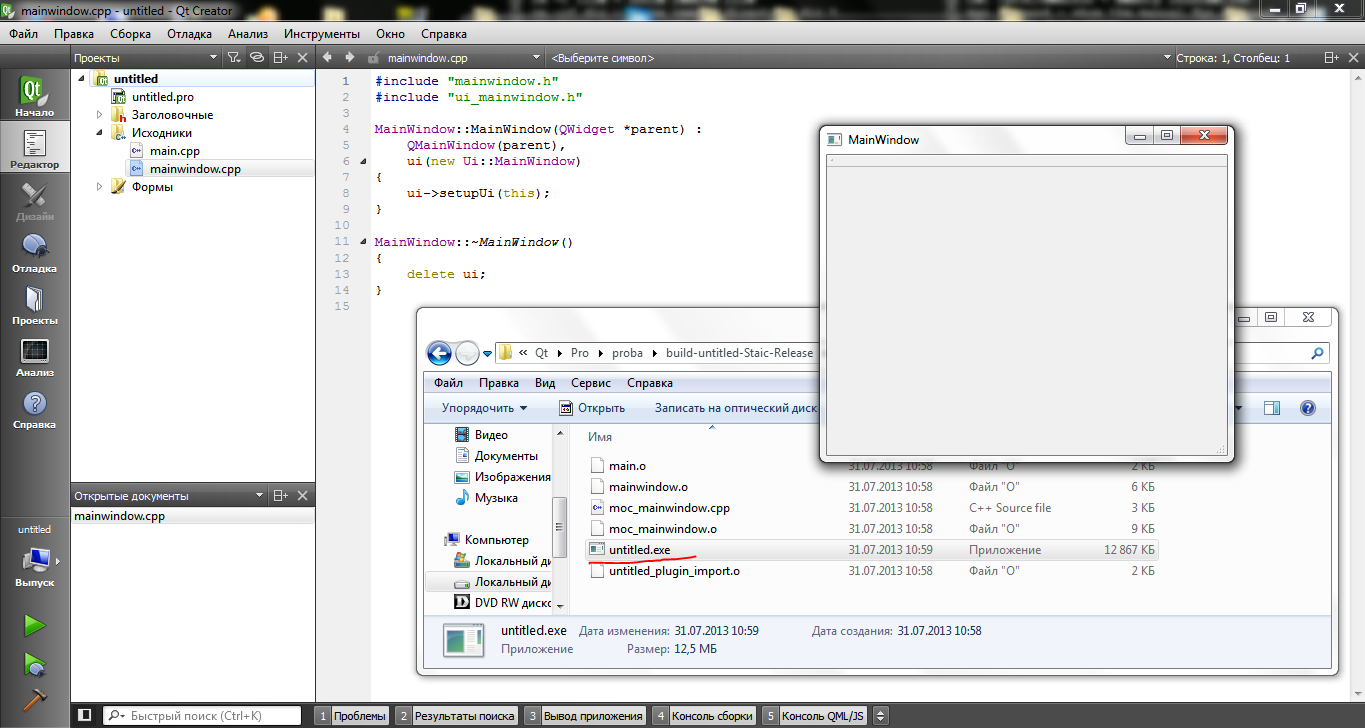This screenshot has height=728, width=1365.
Task: Select untitled.pro in project tree
Action: tap(163, 97)
